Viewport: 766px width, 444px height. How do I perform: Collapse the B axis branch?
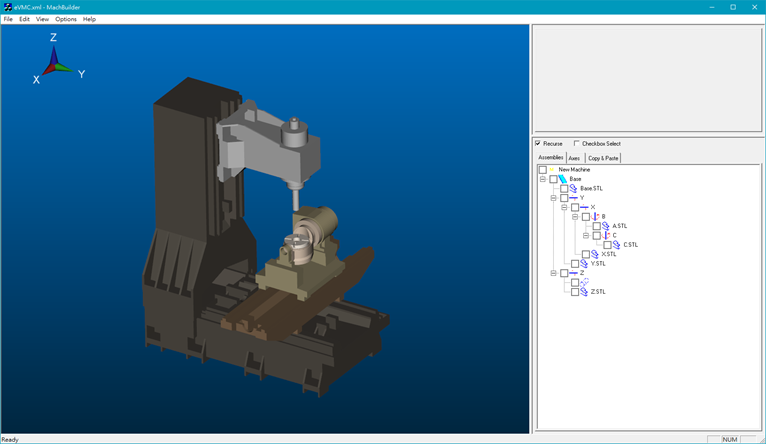point(575,217)
